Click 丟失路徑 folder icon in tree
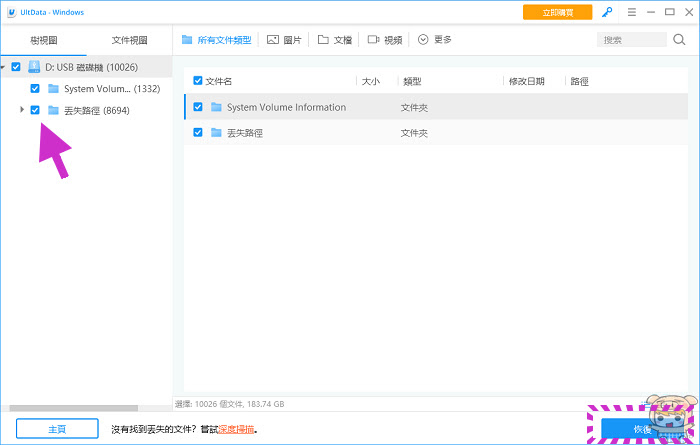Viewport: 700px width, 445px height. pos(54,110)
